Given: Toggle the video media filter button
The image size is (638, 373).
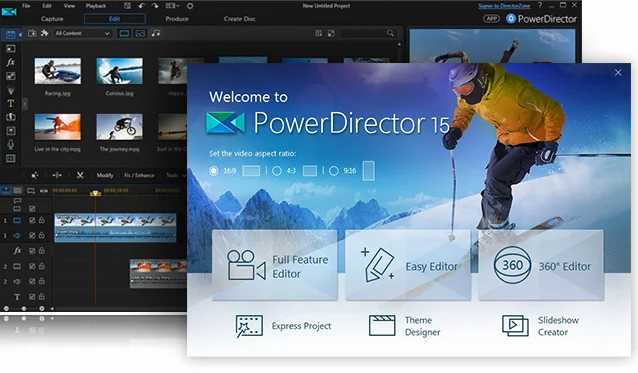Looking at the screenshot, I should [x=125, y=33].
